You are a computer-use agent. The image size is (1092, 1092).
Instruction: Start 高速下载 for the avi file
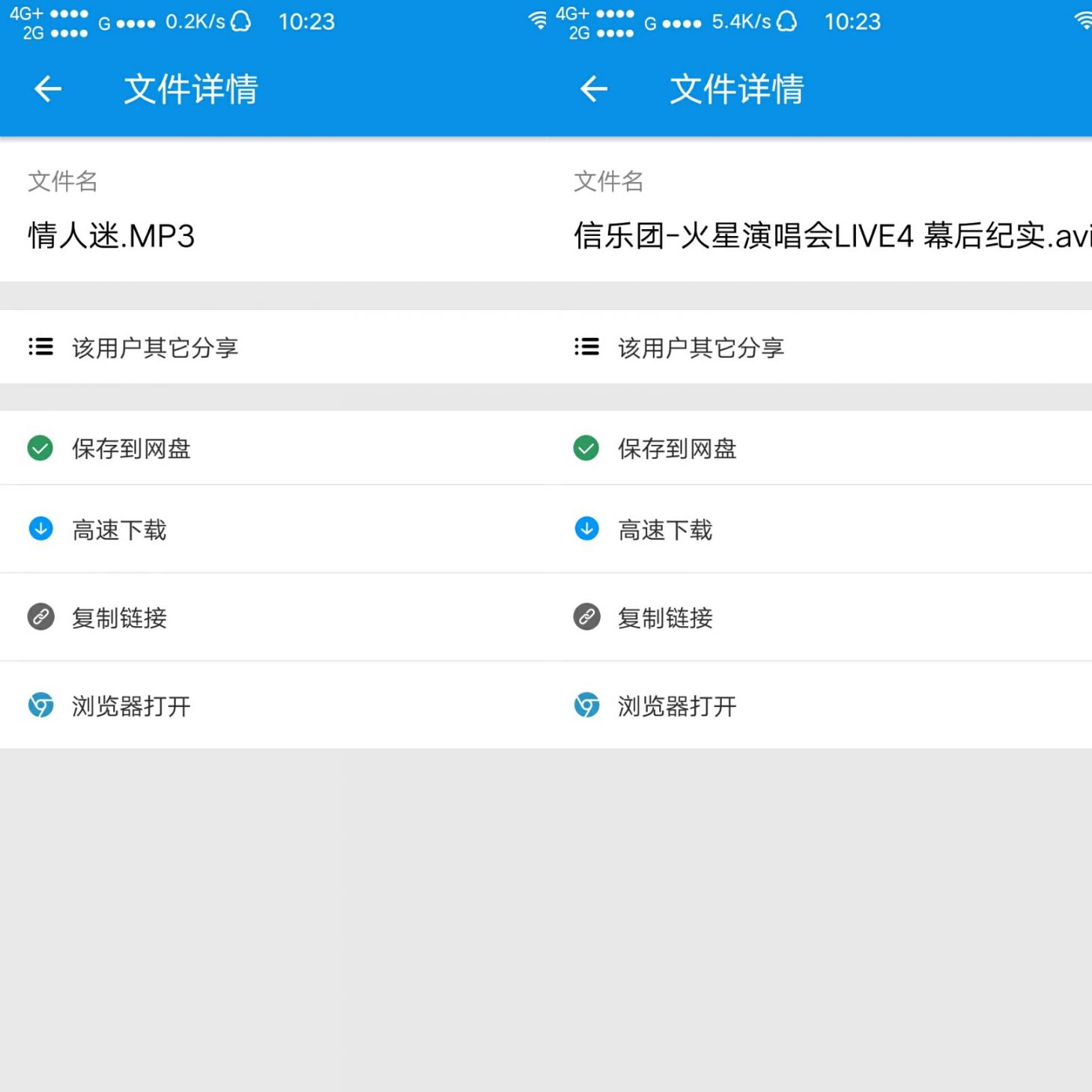point(819,530)
